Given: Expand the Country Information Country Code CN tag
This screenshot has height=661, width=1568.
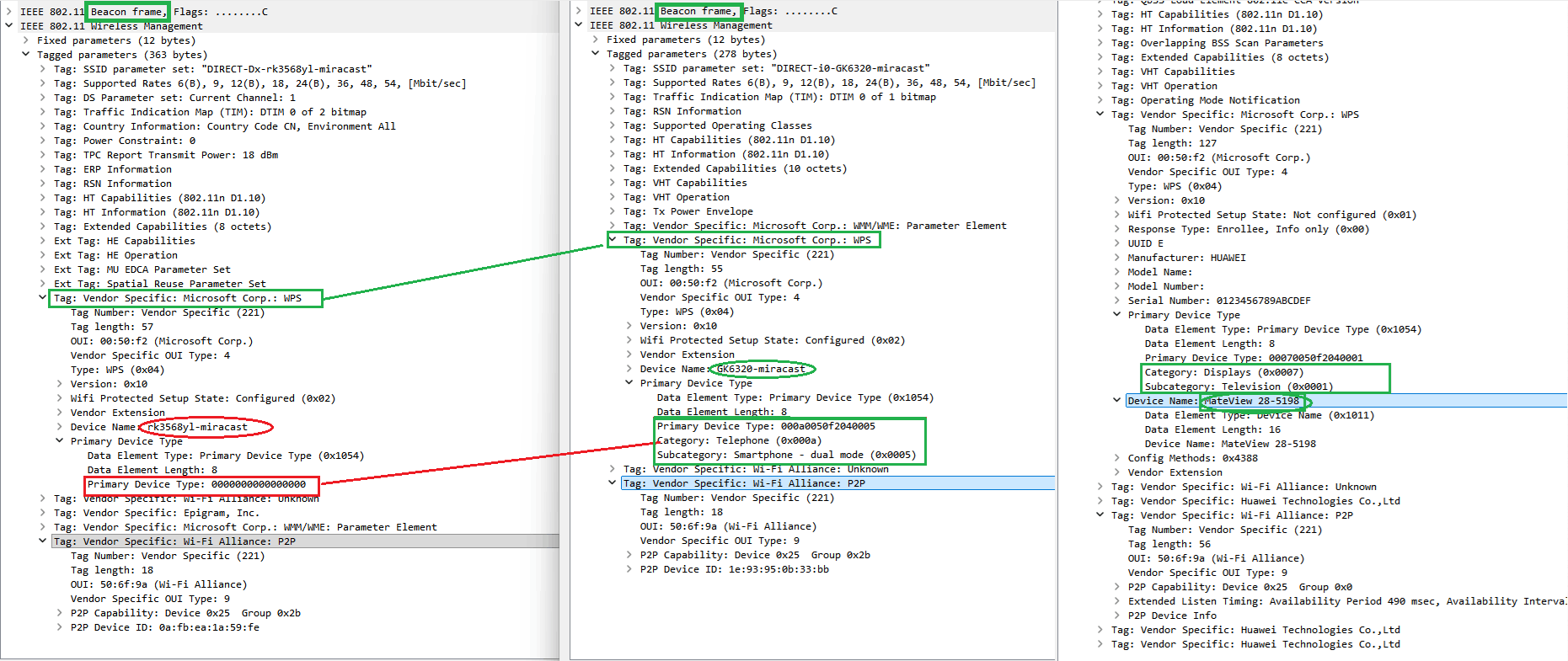Looking at the screenshot, I should [x=43, y=126].
